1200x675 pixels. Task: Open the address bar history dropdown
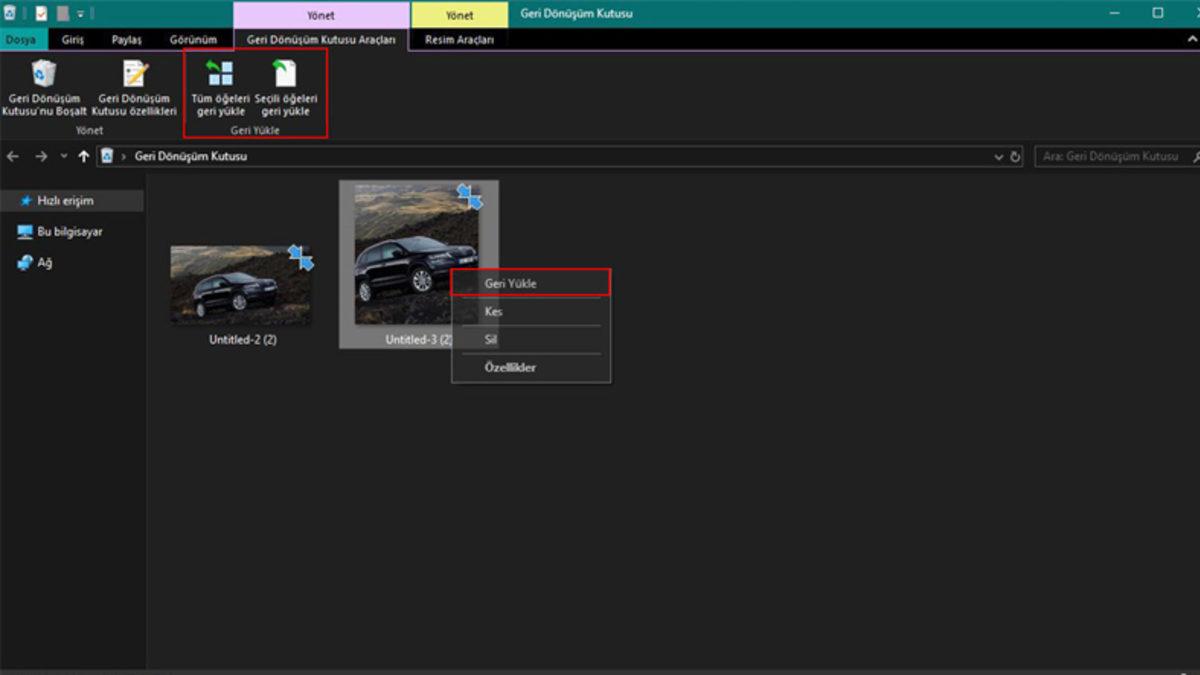(x=998, y=157)
